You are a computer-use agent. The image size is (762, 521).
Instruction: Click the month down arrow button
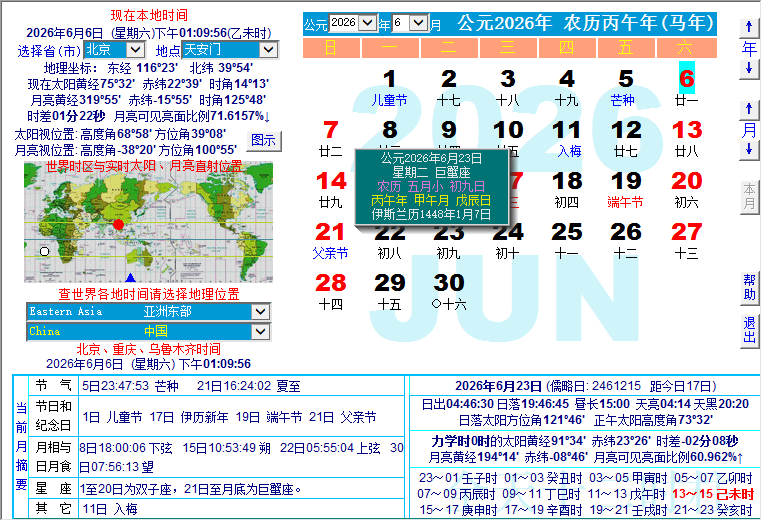point(748,150)
